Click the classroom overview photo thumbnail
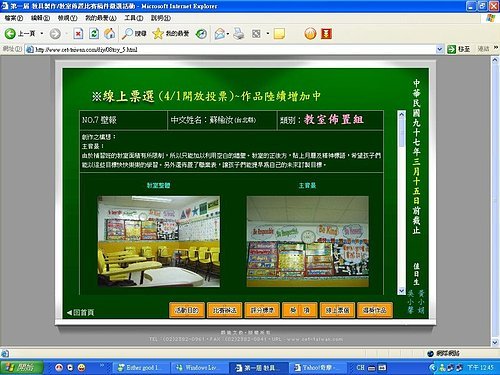500x375 pixels. [159, 241]
